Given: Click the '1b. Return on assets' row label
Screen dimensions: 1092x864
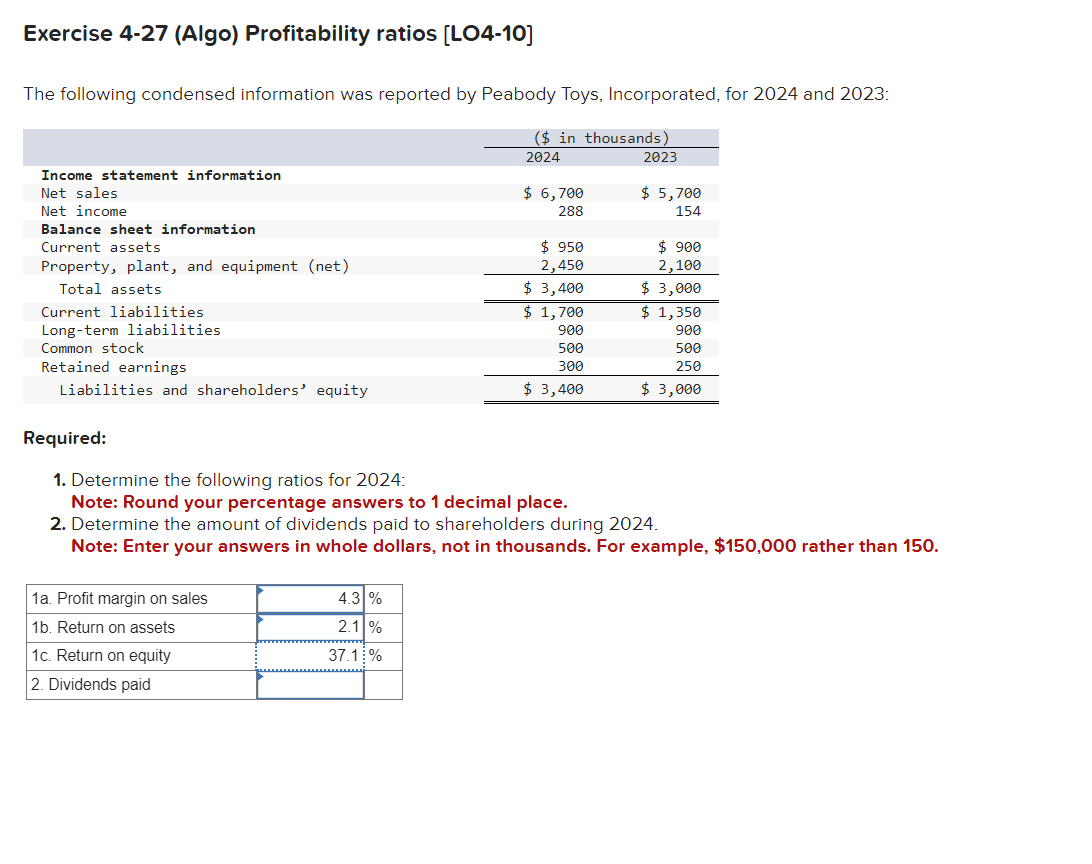Looking at the screenshot, I should click(x=105, y=626).
